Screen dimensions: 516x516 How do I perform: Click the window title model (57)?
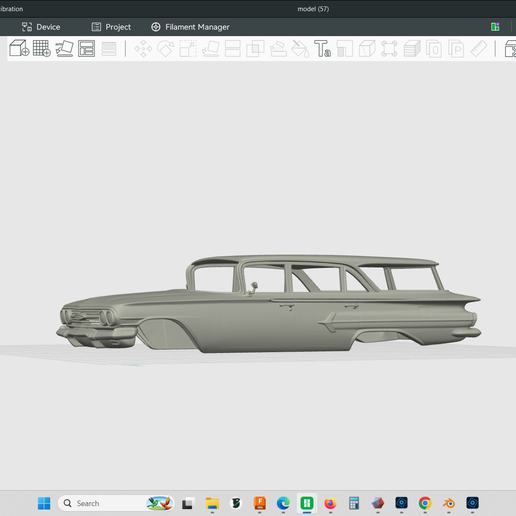click(313, 9)
